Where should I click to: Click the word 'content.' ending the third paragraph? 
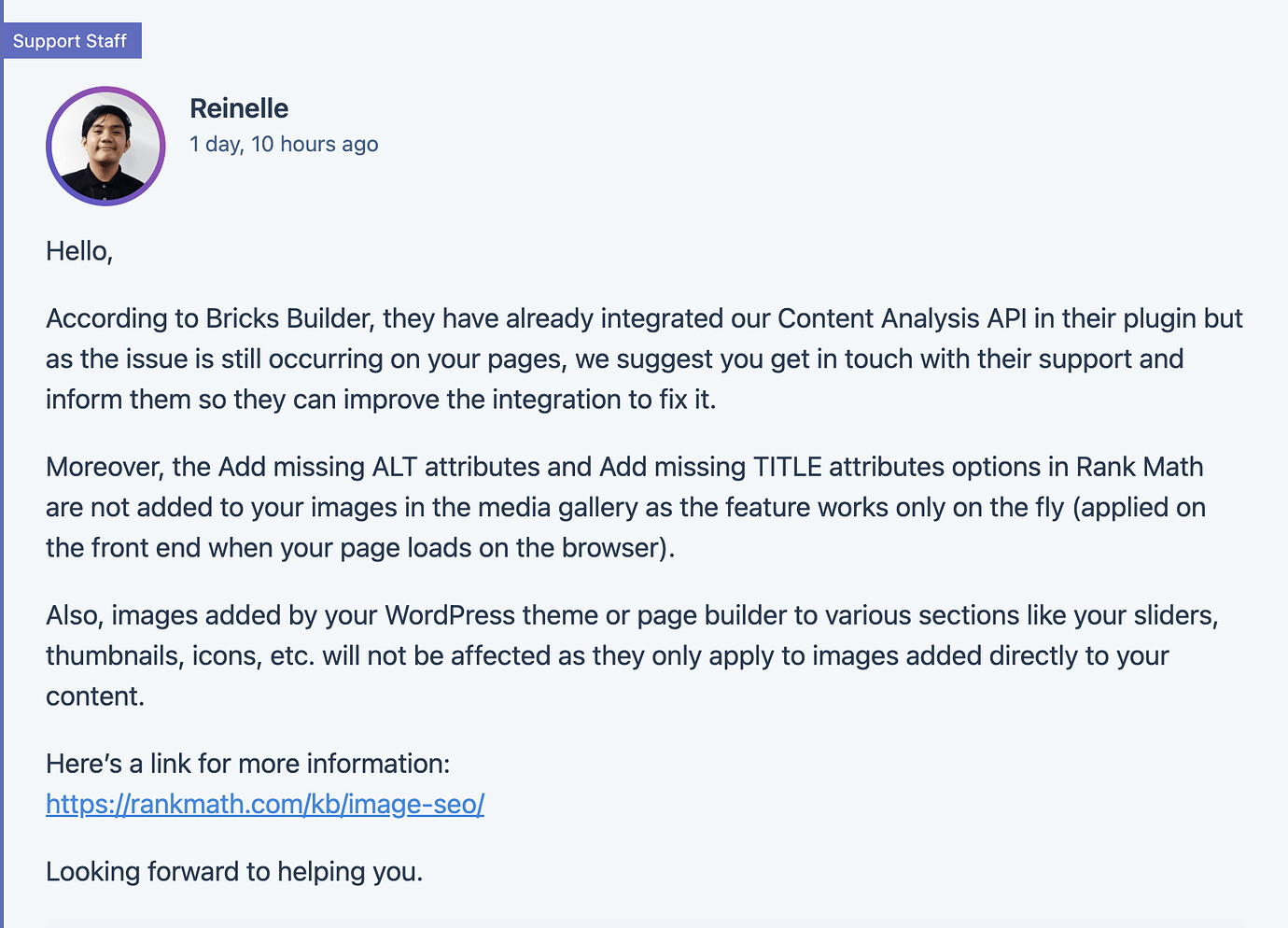[95, 696]
